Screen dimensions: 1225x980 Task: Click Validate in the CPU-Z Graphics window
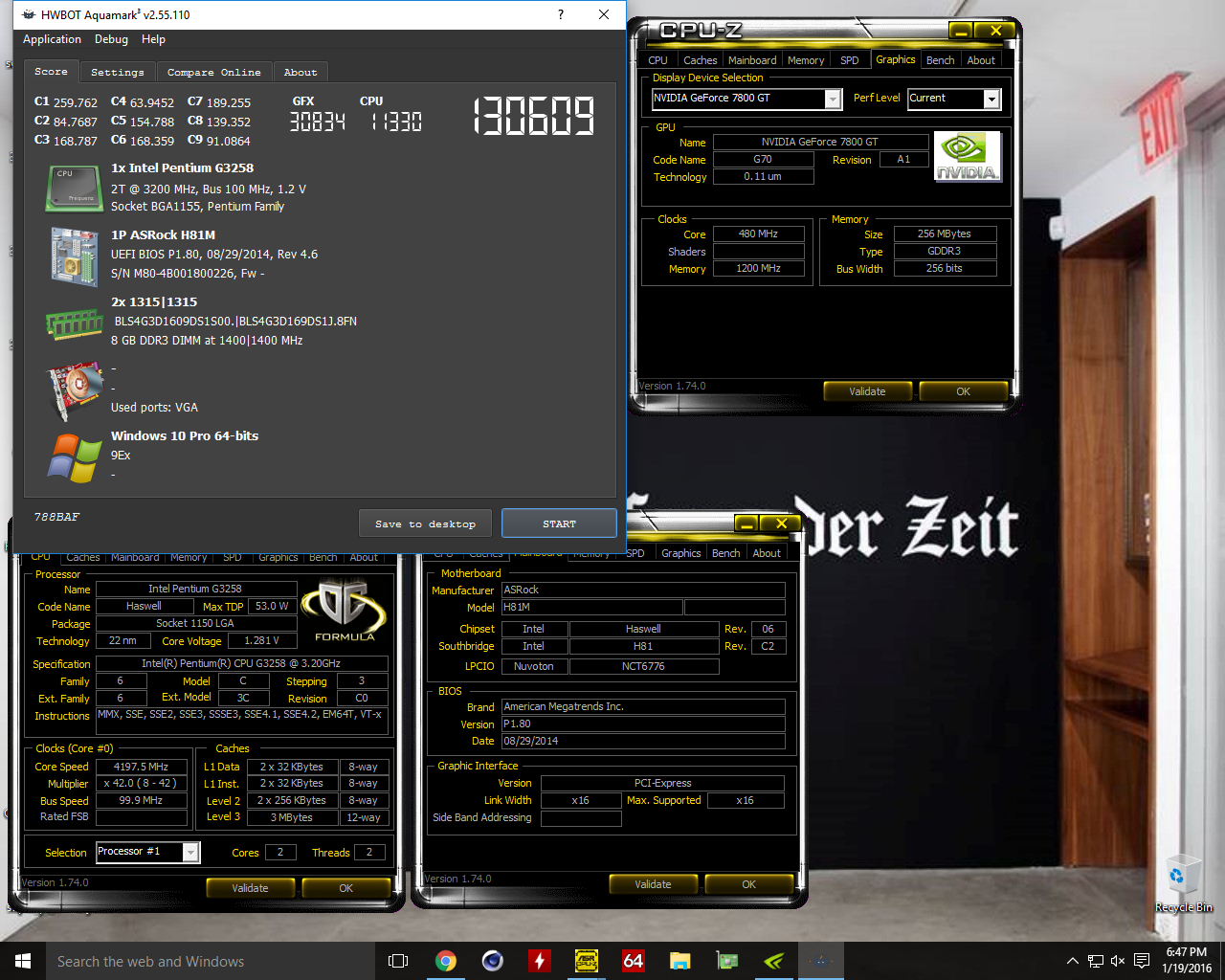tap(867, 391)
